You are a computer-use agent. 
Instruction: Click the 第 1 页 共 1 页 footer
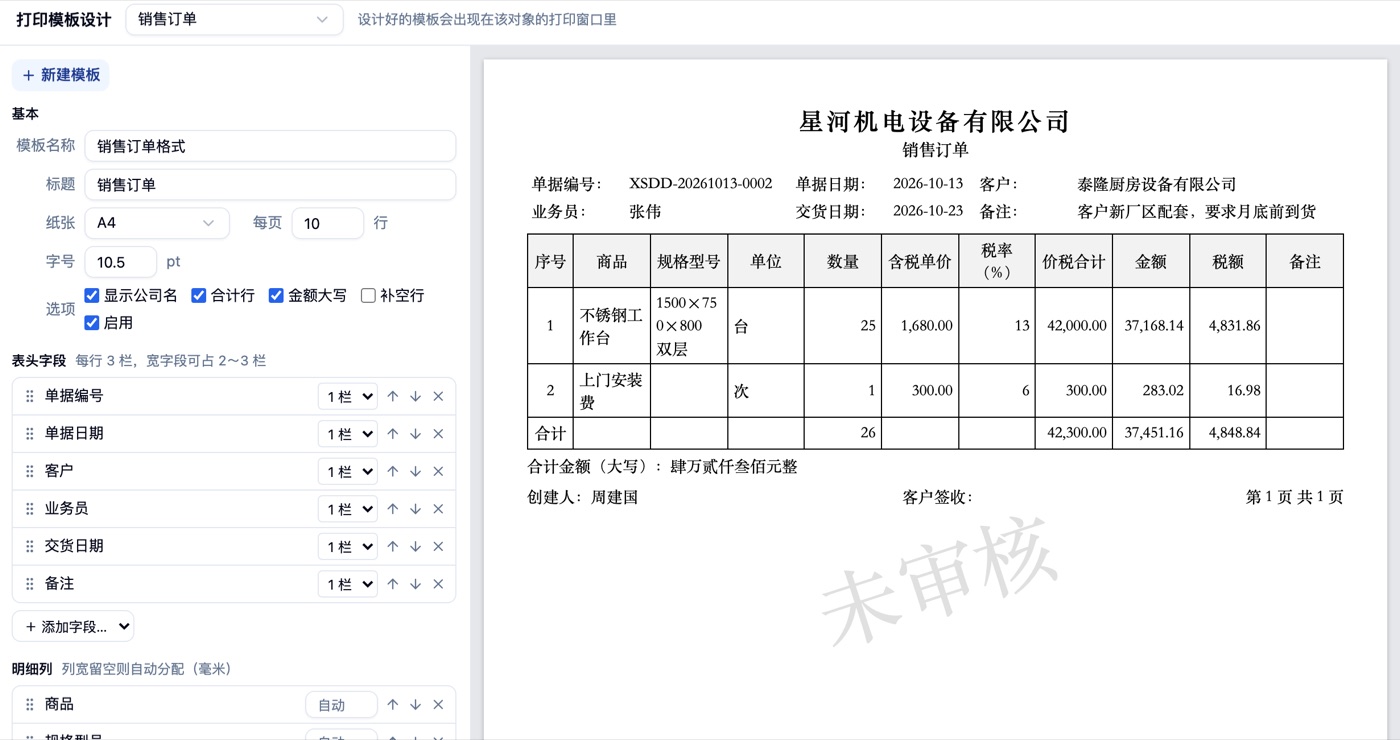tap(1294, 497)
